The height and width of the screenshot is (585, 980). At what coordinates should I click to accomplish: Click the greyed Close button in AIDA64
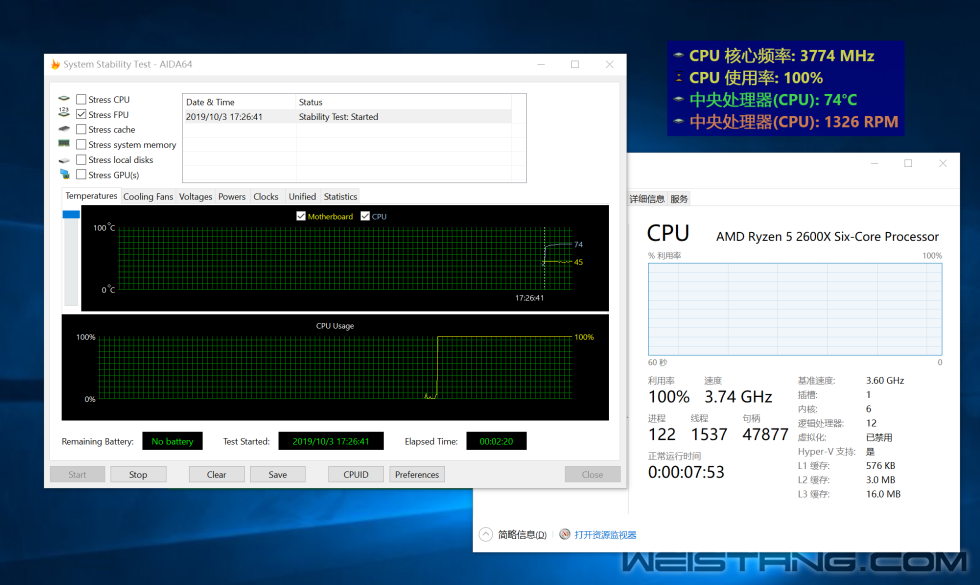(x=592, y=474)
